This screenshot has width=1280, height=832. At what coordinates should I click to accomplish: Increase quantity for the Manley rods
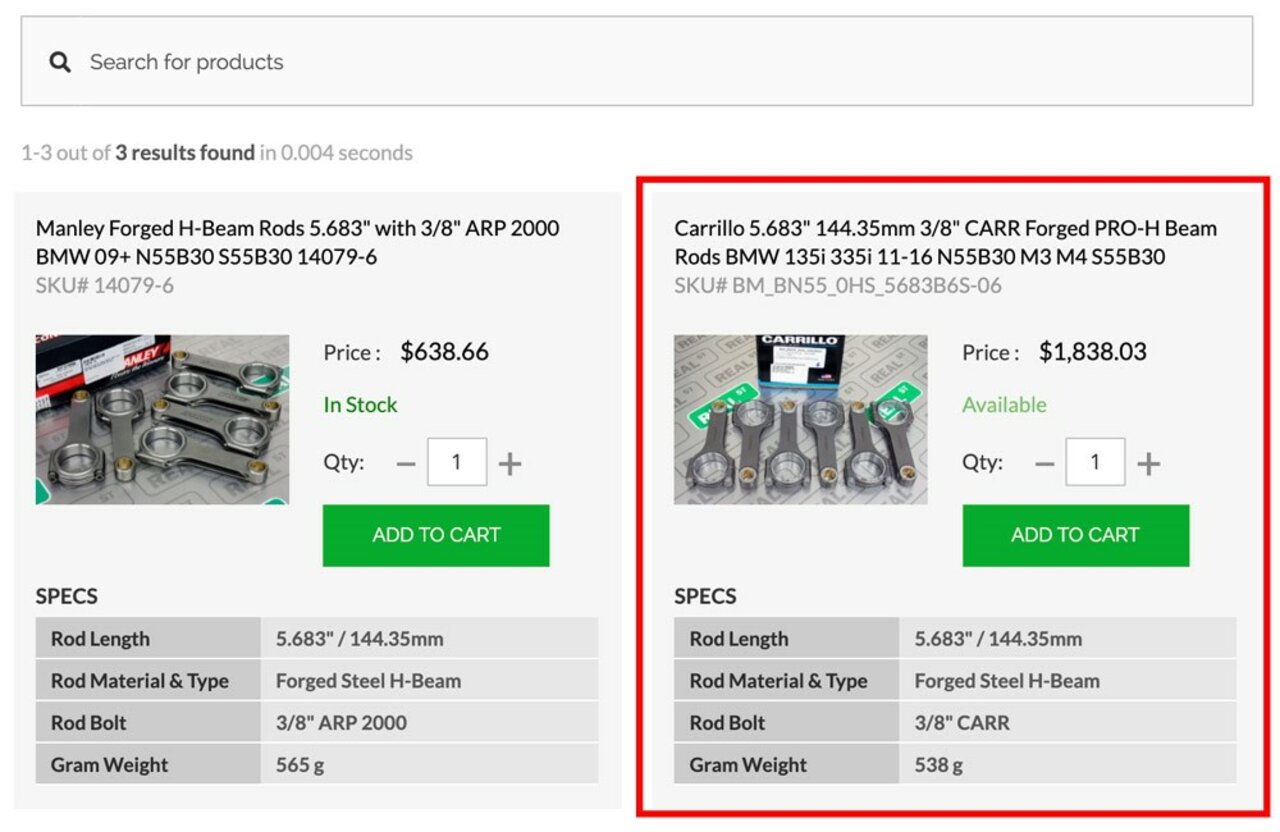pos(510,464)
